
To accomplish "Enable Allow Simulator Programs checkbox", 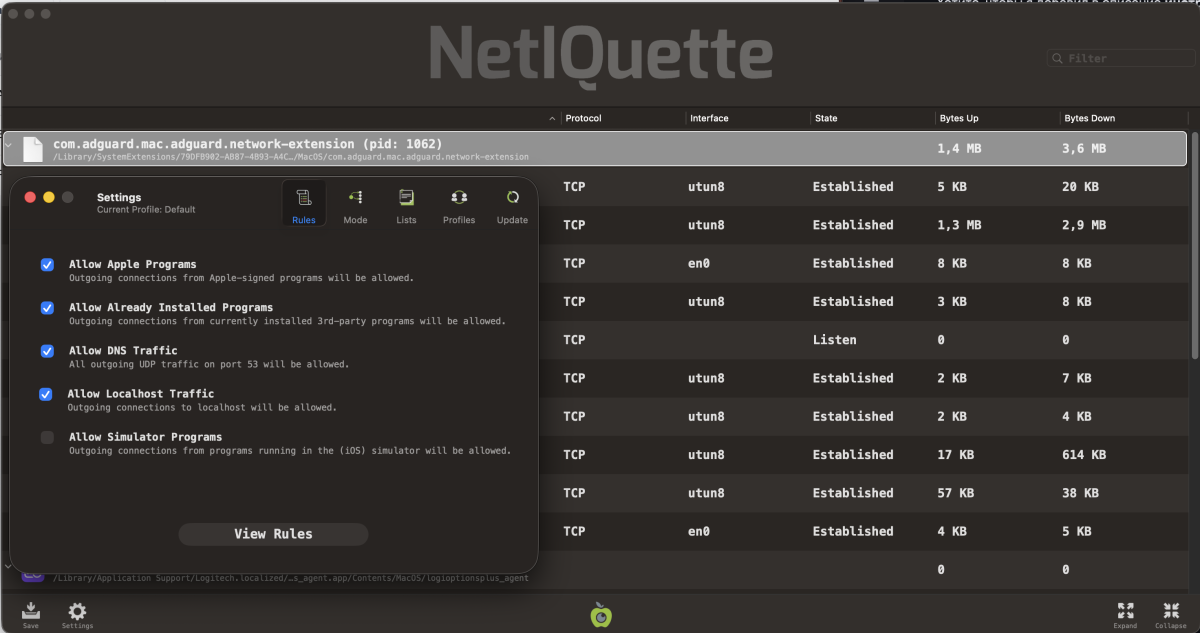I will pyautogui.click(x=47, y=437).
